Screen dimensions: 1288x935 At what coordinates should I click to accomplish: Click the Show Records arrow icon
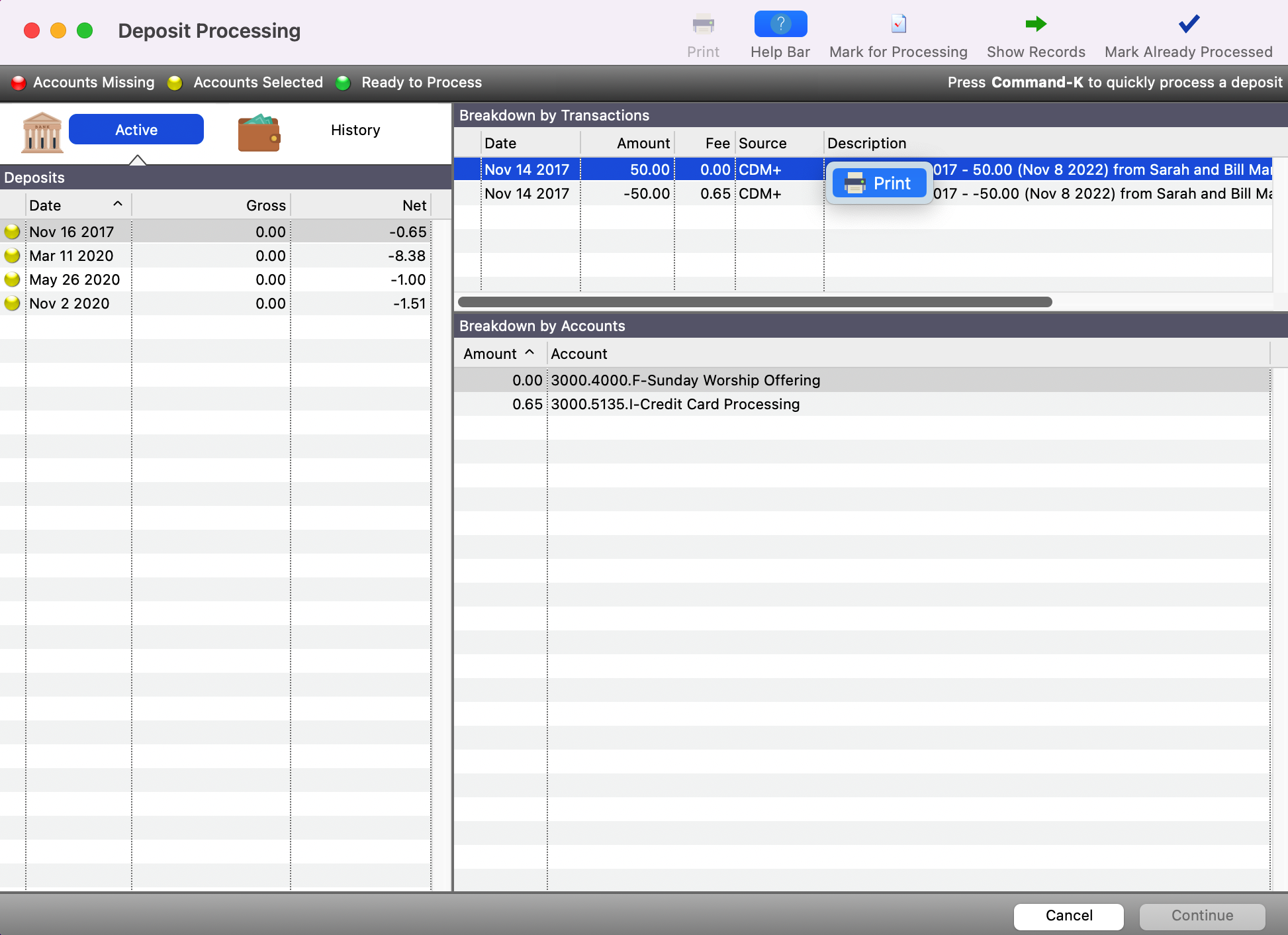pos(1035,23)
